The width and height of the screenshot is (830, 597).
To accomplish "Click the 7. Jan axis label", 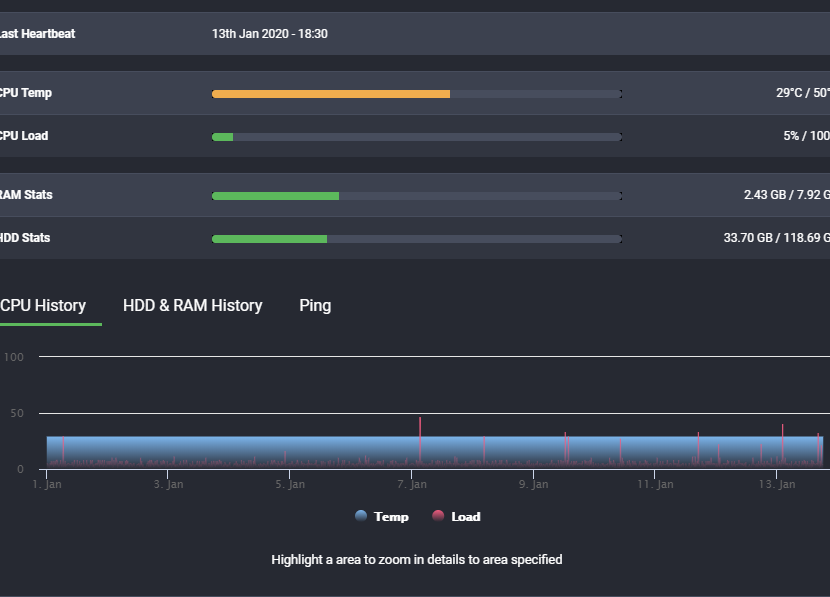I will (412, 484).
